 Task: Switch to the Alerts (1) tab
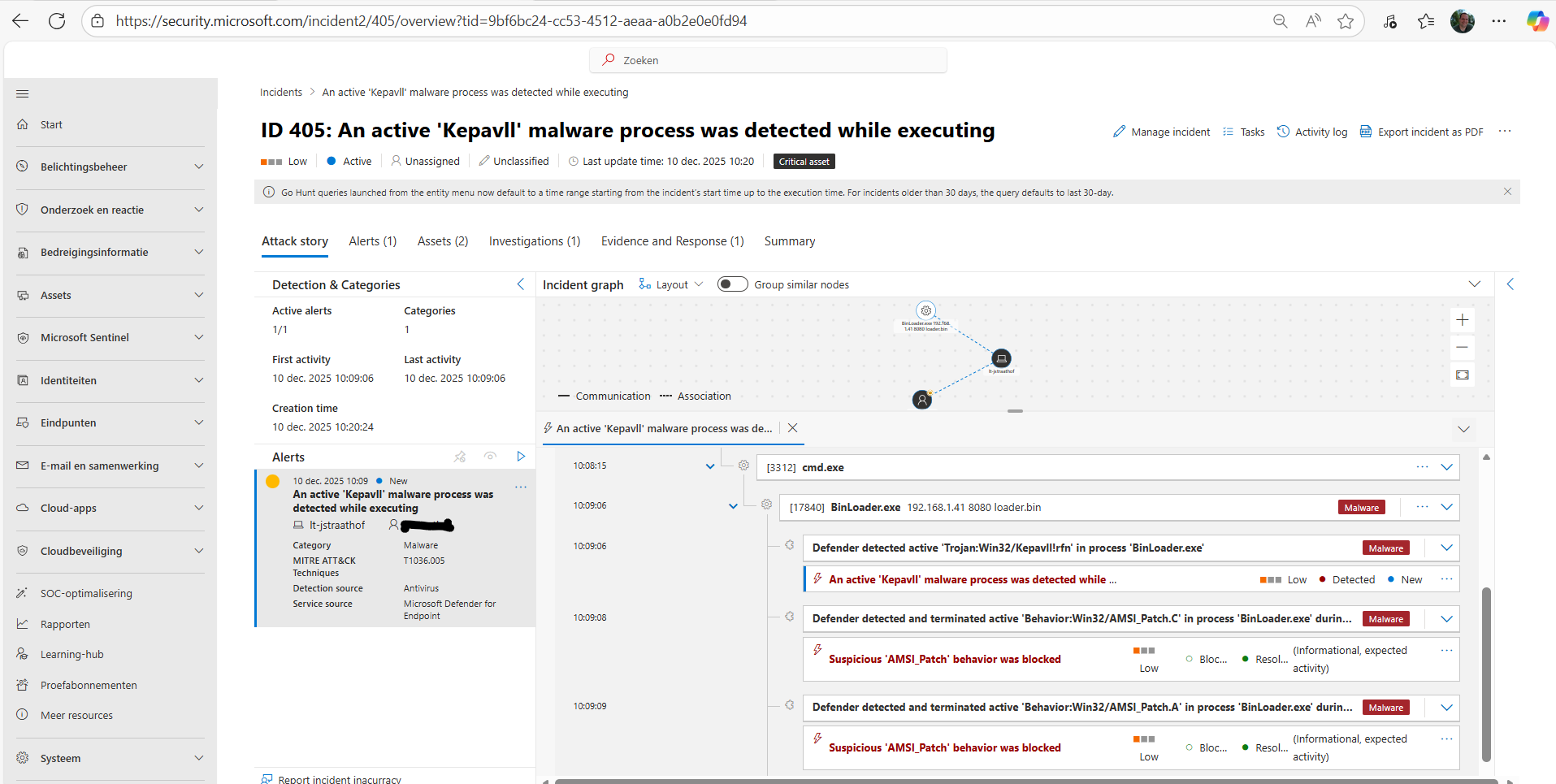point(372,241)
